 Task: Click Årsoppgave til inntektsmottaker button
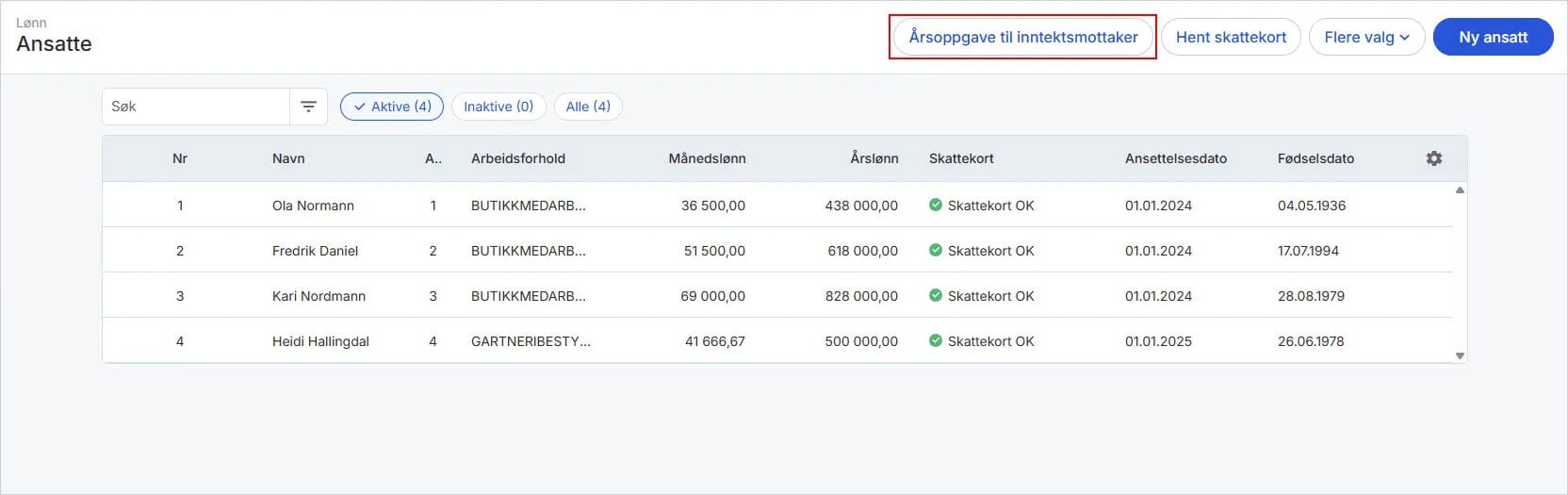(x=1023, y=37)
